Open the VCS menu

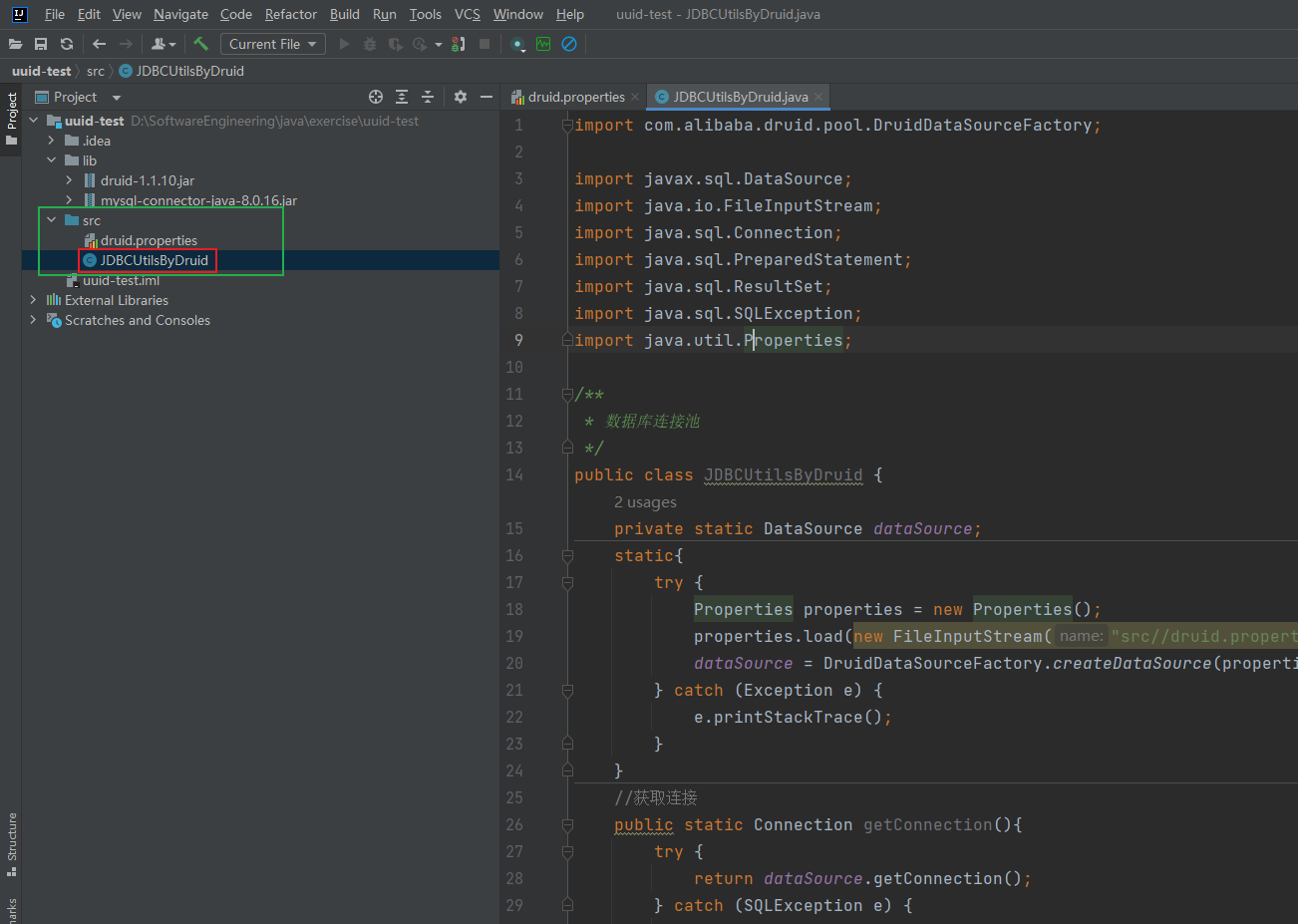coord(468,14)
